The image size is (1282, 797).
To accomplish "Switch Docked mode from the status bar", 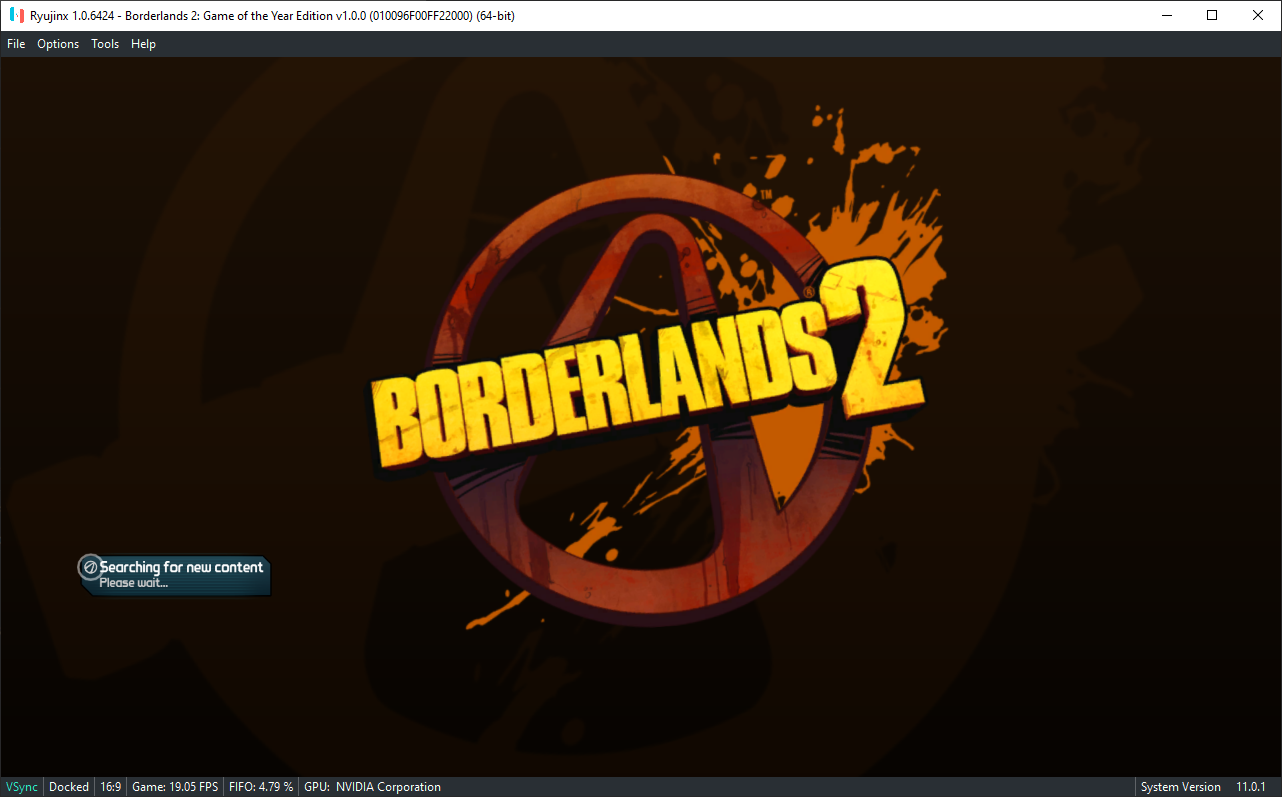I will pos(68,787).
